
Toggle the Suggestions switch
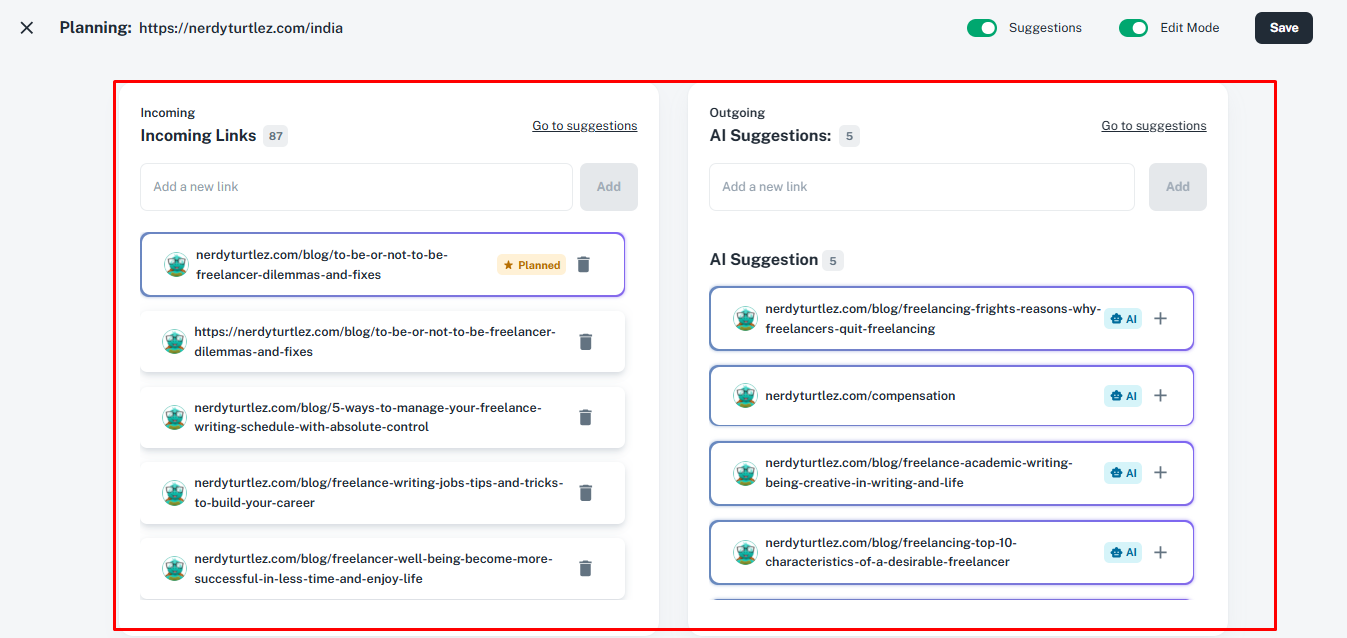point(982,28)
